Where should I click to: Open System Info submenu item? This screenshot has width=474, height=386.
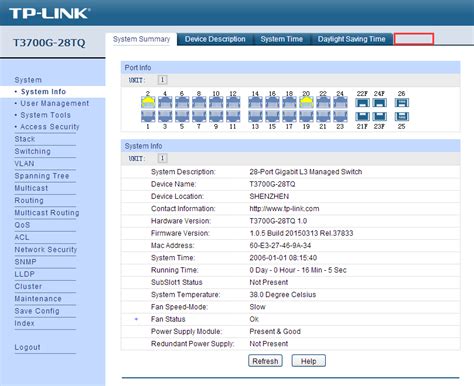coord(43,92)
